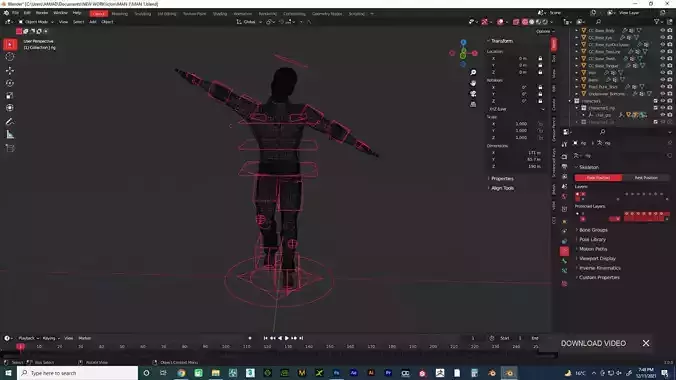
Task: Click the outliner filter funnel icon
Action: (x=657, y=22)
